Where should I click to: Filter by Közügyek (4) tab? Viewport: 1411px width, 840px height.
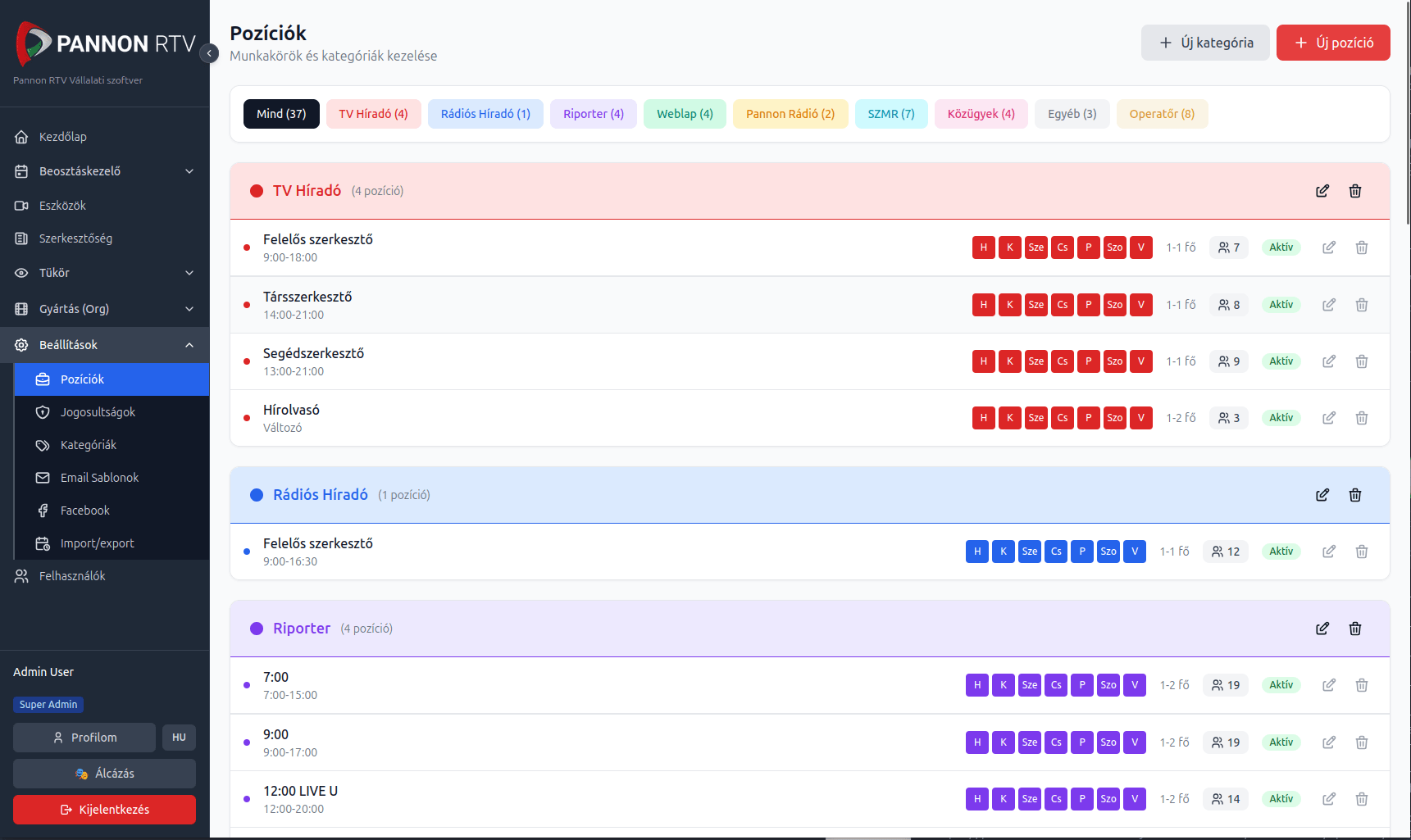[981, 114]
